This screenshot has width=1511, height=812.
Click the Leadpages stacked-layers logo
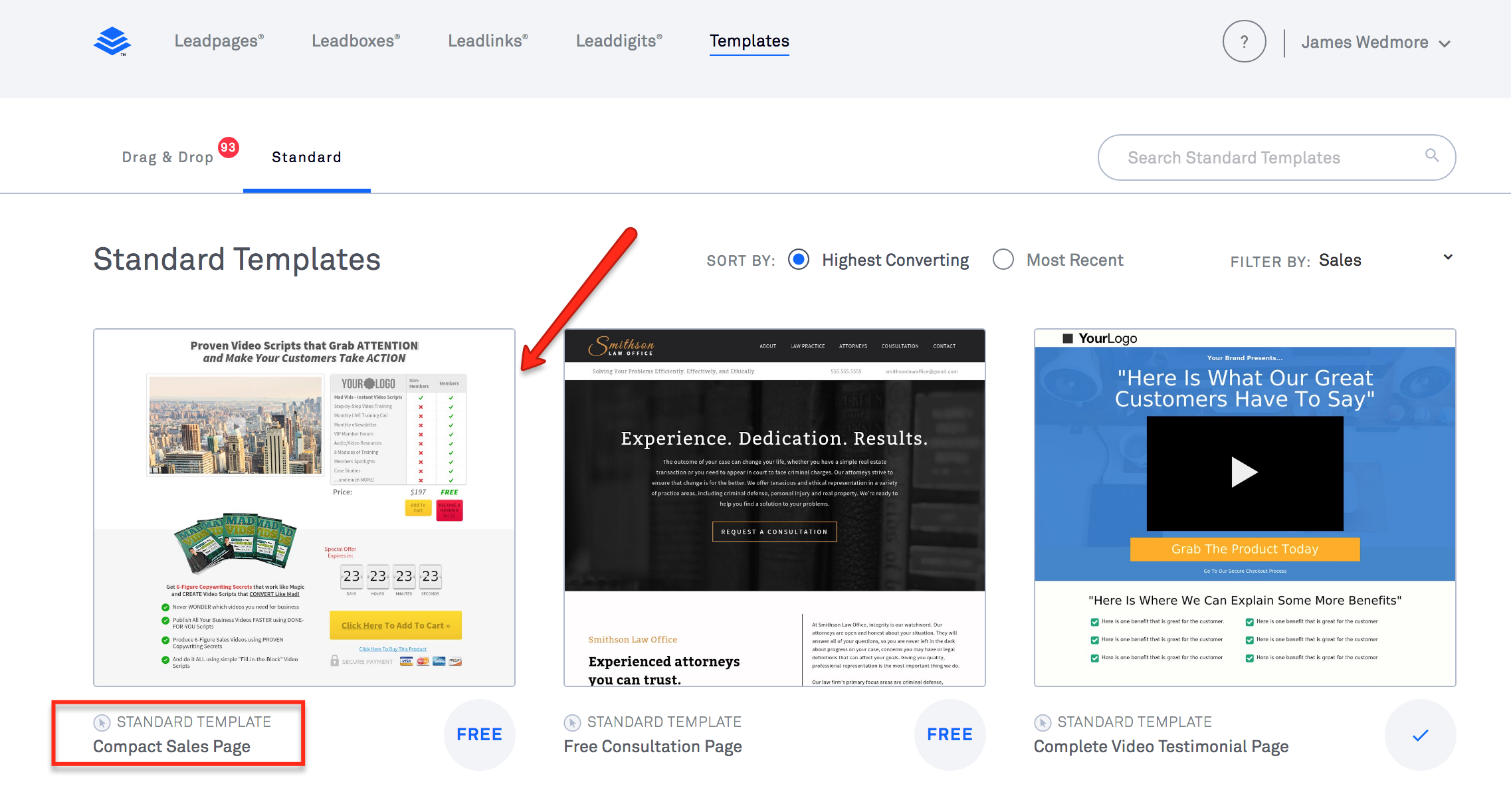112,41
